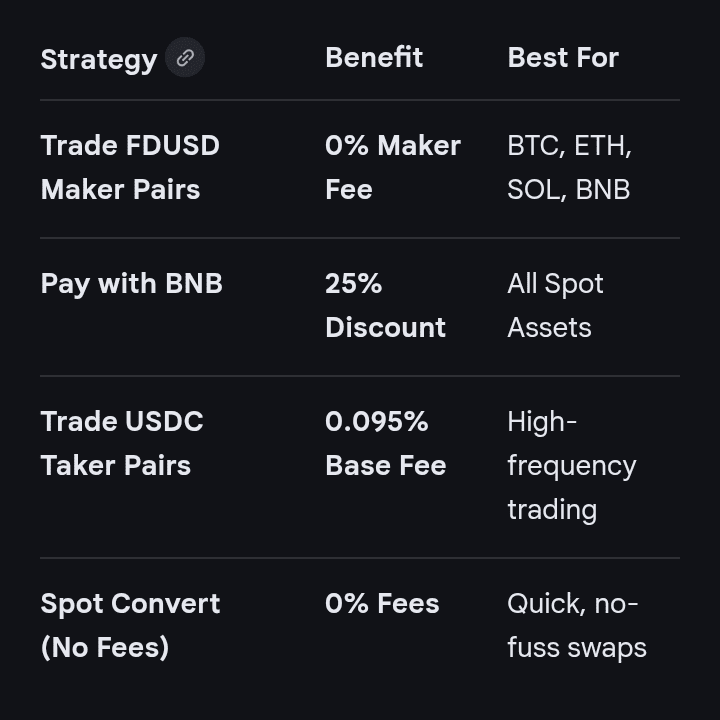This screenshot has width=720, height=720.
Task: Click the '0.095% Base Fee' cell
Action: 385,444
